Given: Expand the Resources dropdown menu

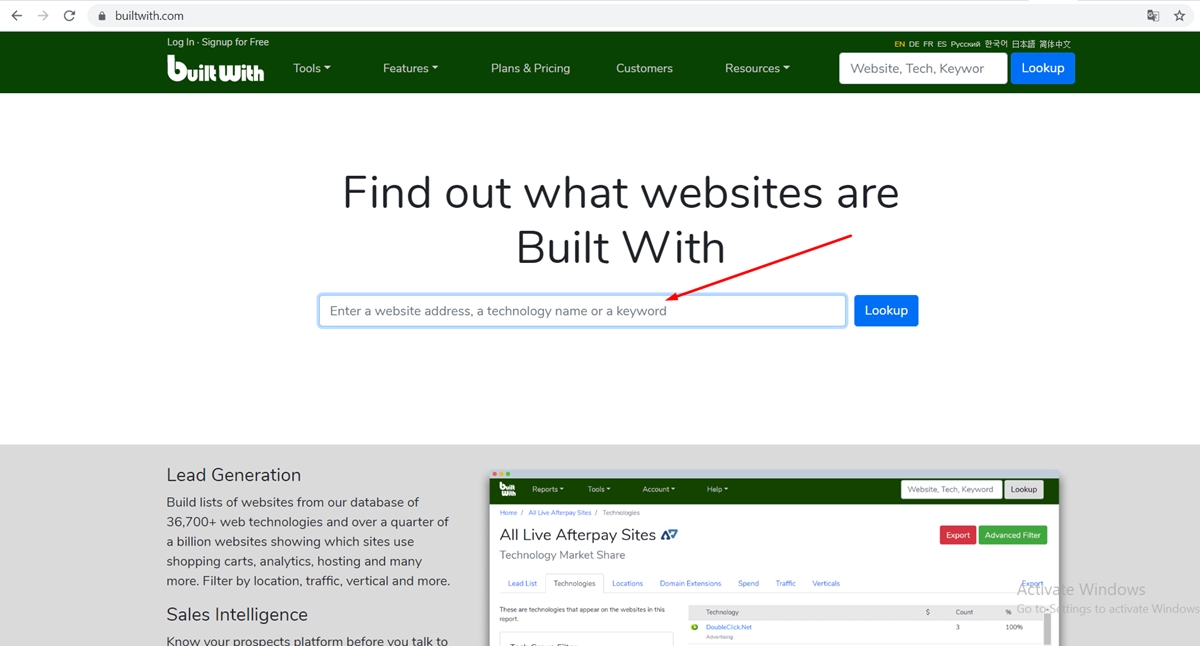Looking at the screenshot, I should click(x=757, y=68).
